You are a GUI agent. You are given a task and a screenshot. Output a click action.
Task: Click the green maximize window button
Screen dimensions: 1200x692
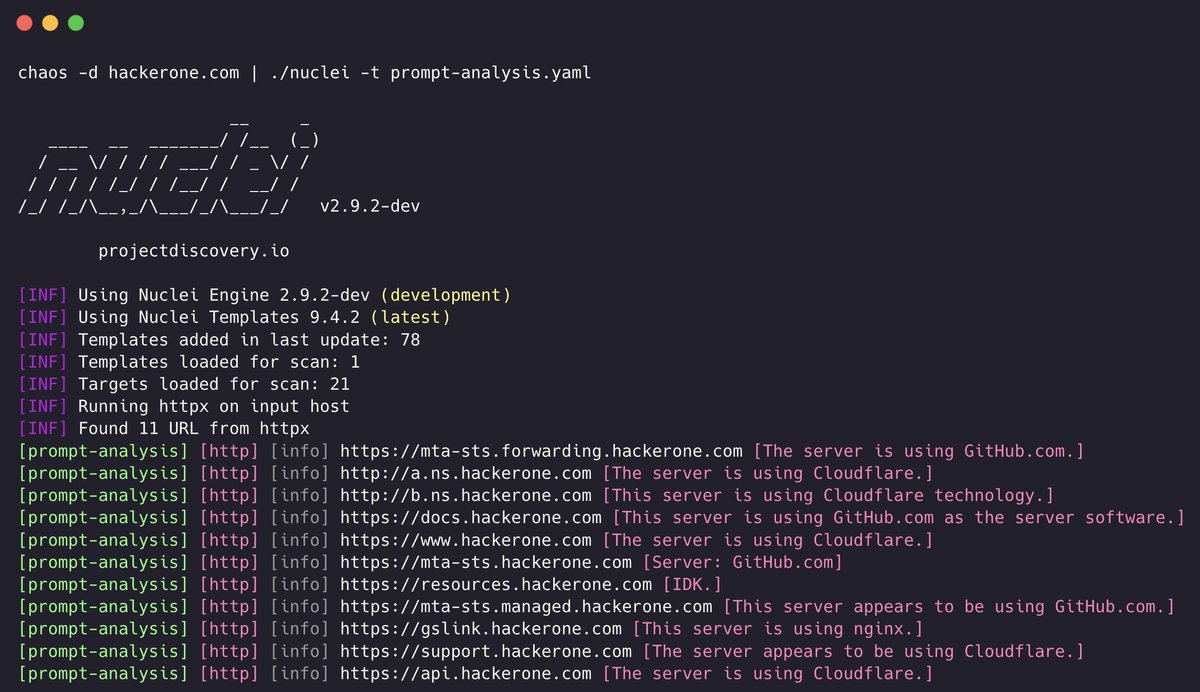(76, 22)
